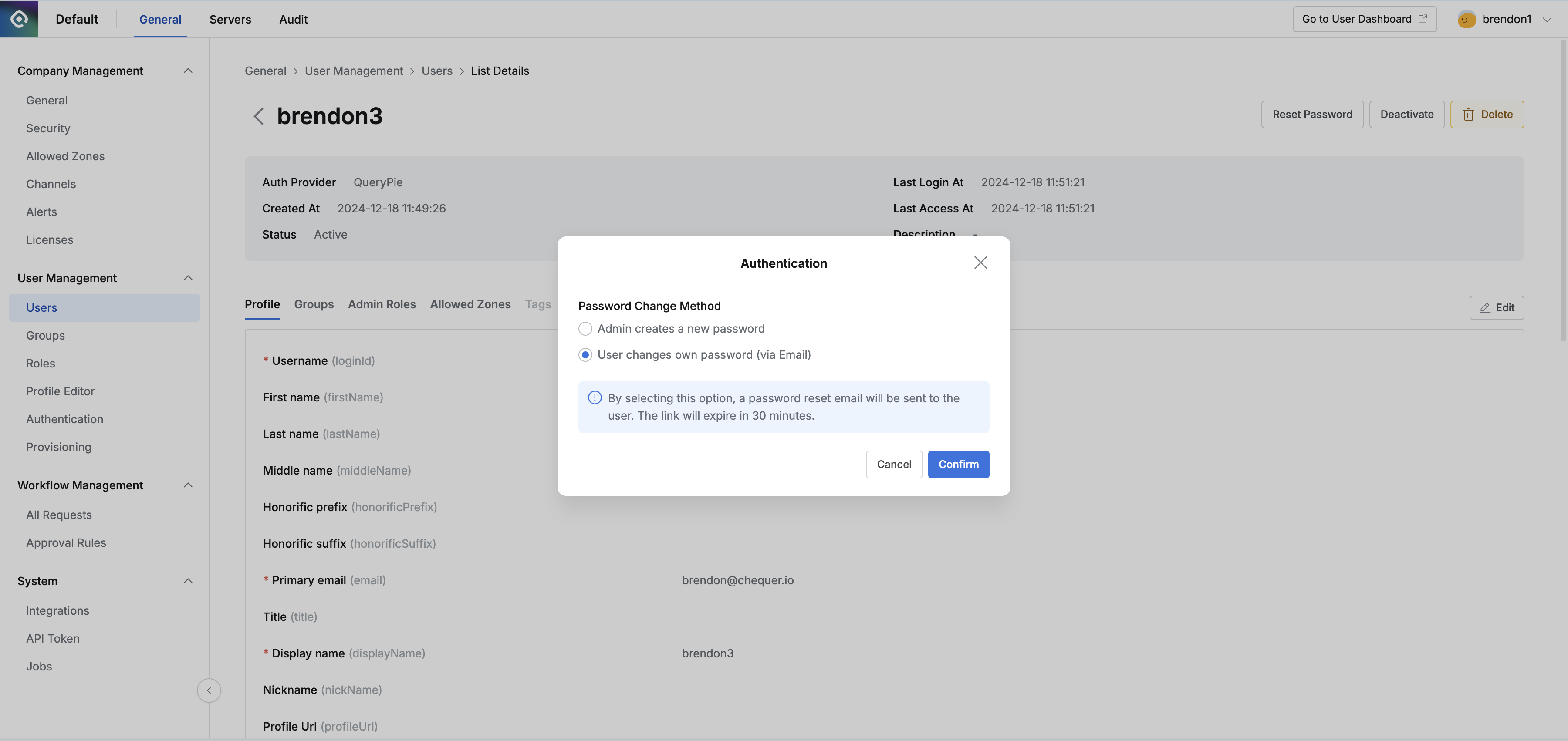
Task: Click the info icon in the password reset notice
Action: pyautogui.click(x=594, y=397)
